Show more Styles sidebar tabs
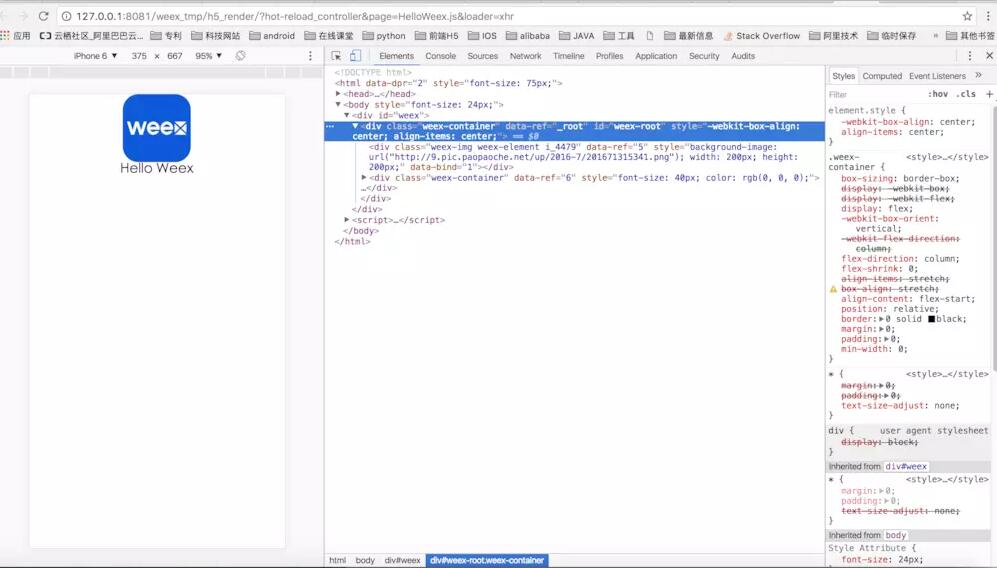 (x=979, y=75)
